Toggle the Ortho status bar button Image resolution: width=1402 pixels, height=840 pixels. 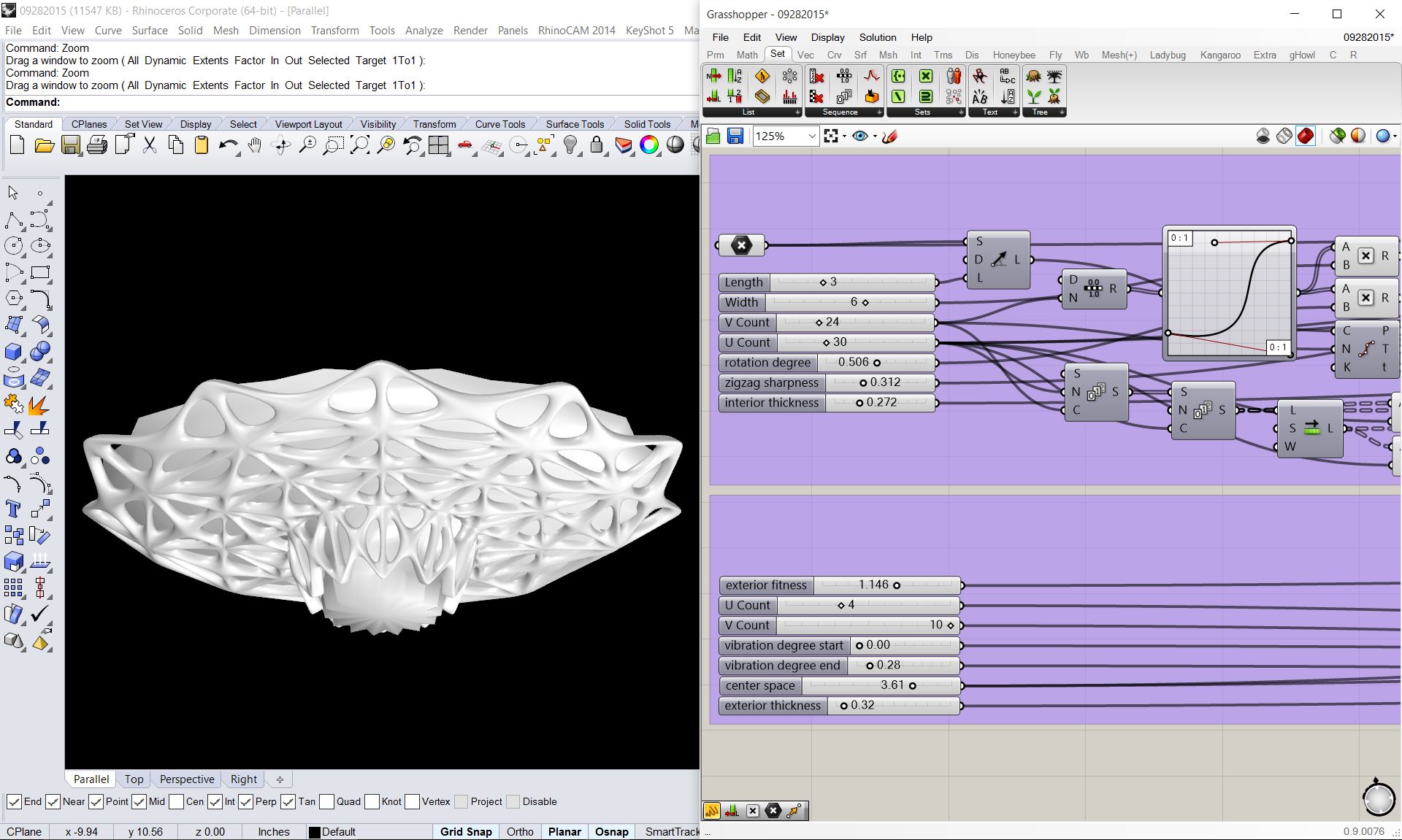coord(520,831)
